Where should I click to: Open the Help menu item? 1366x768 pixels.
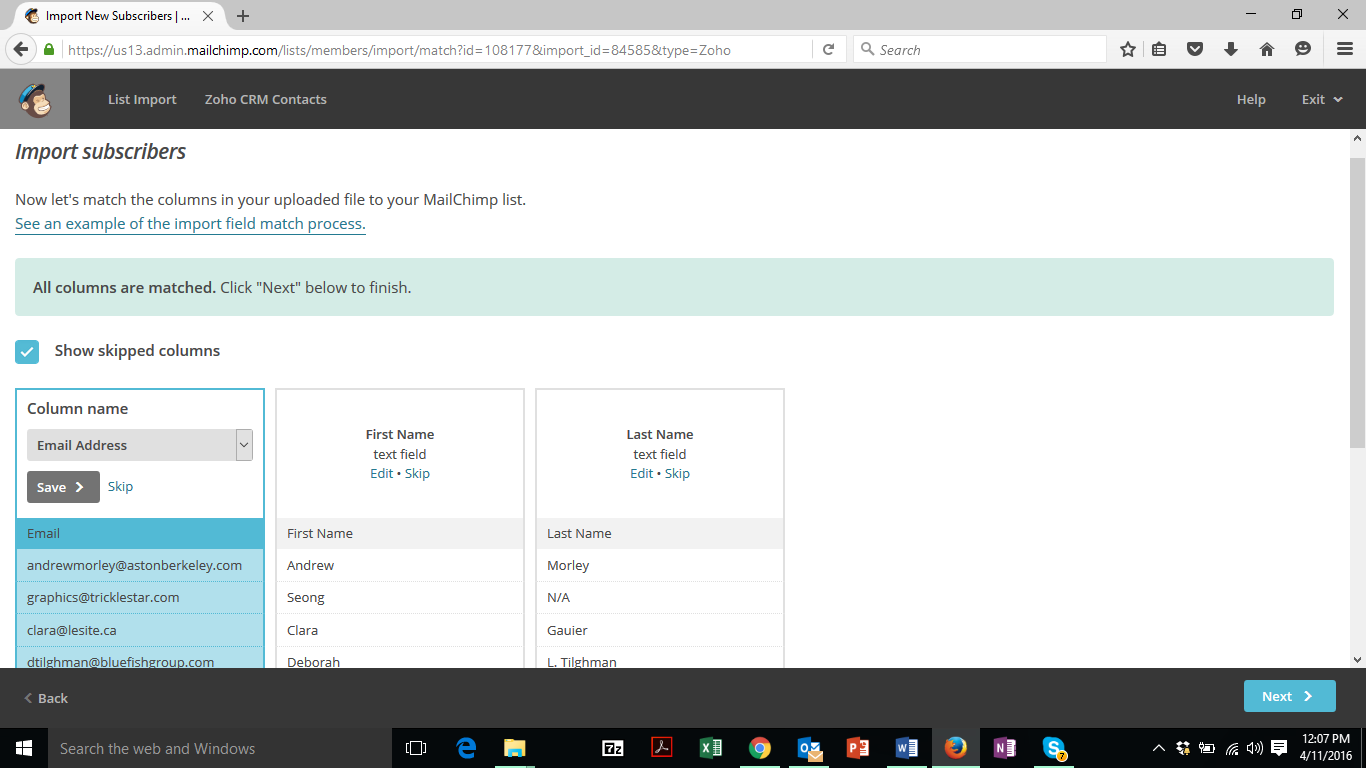tap(1251, 99)
